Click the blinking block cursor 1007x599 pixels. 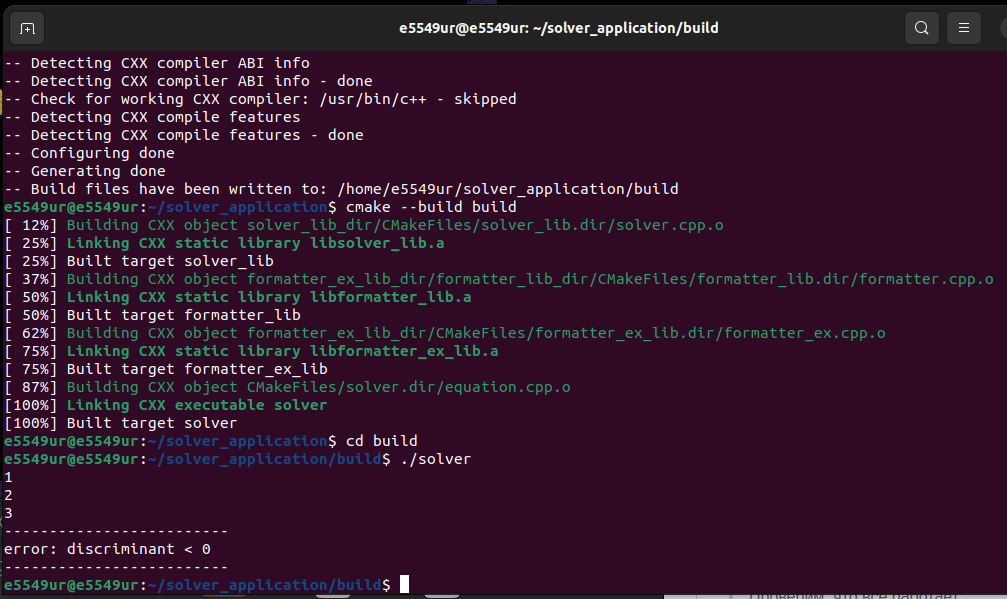(404, 583)
